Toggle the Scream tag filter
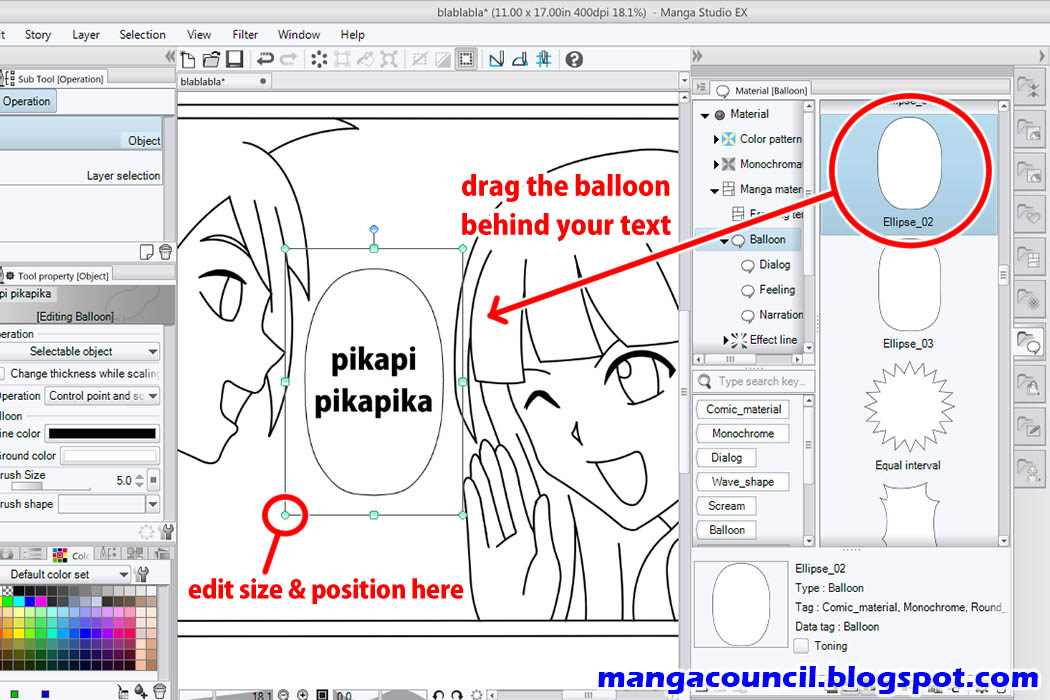The width and height of the screenshot is (1050, 700). click(727, 506)
